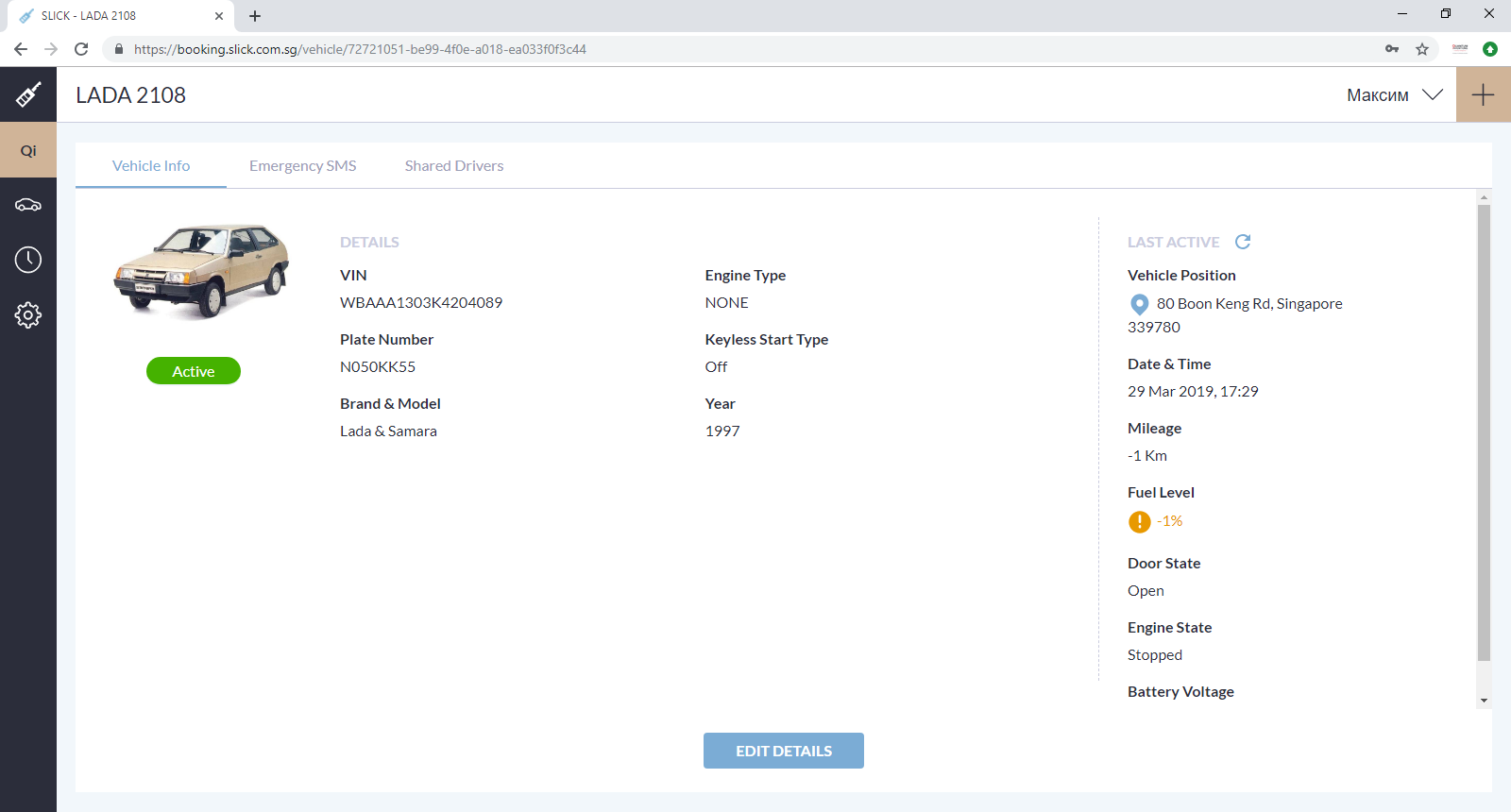
Task: Click the Keyless Start Type value Off
Action: 716,366
